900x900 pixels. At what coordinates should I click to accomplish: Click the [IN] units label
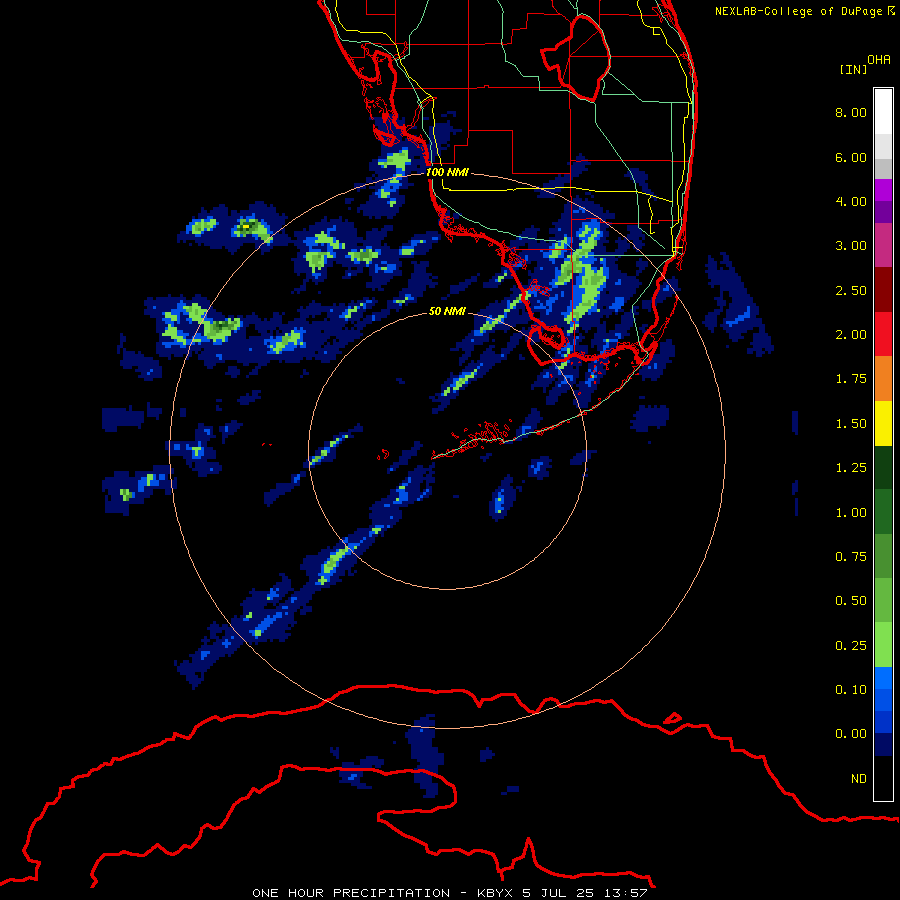(853, 69)
